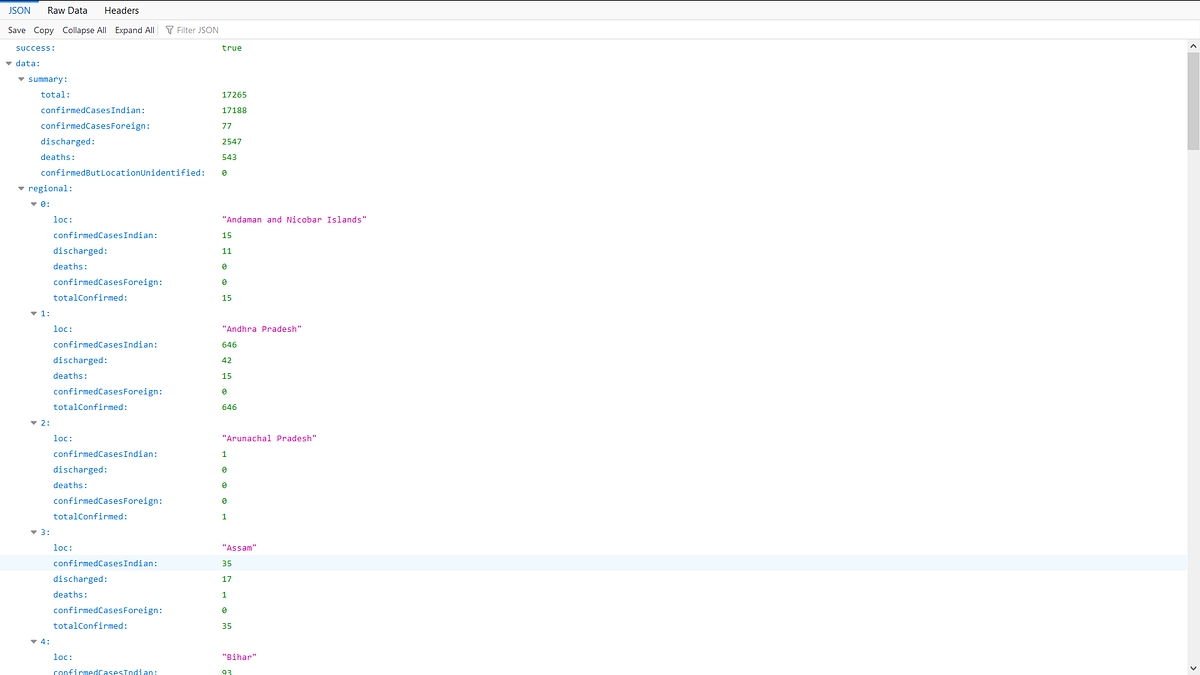Click the Filter JSON funnel icon
The width and height of the screenshot is (1200, 675).
pos(171,29)
